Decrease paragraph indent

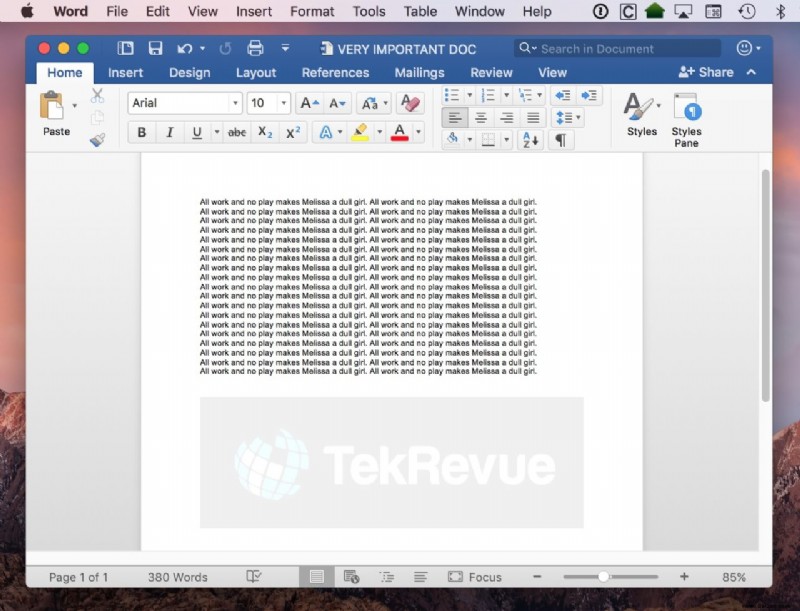pyautogui.click(x=562, y=95)
